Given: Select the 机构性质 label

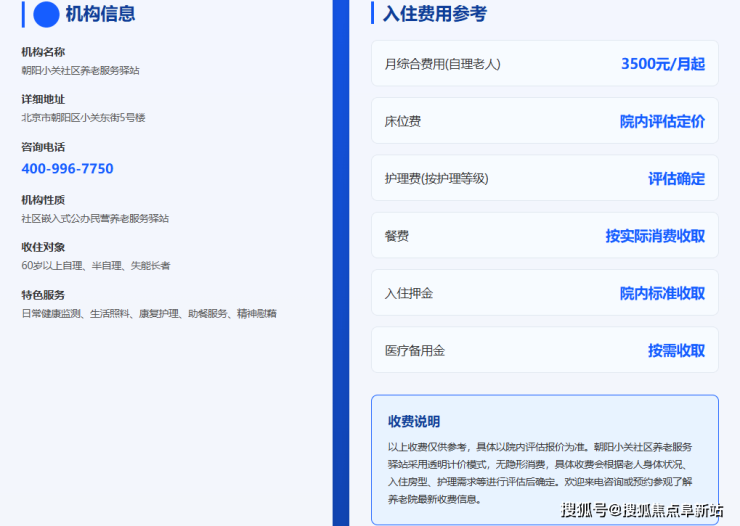Looking at the screenshot, I should pos(43,200).
